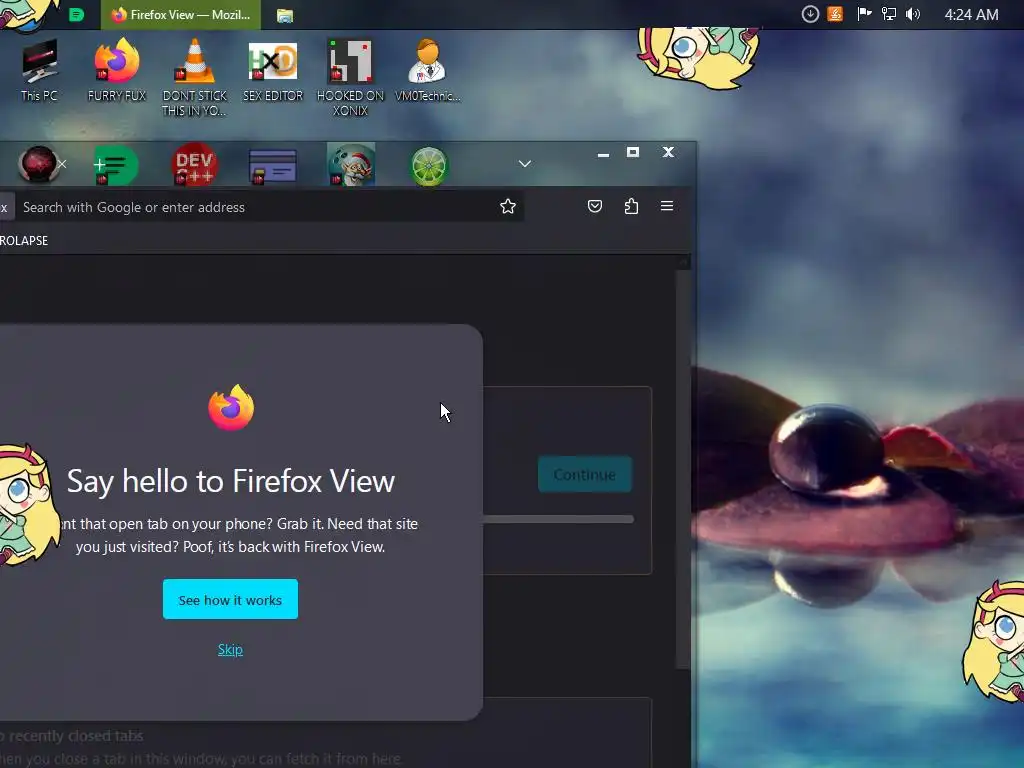Click the Skip link
1024x768 pixels.
pos(230,649)
